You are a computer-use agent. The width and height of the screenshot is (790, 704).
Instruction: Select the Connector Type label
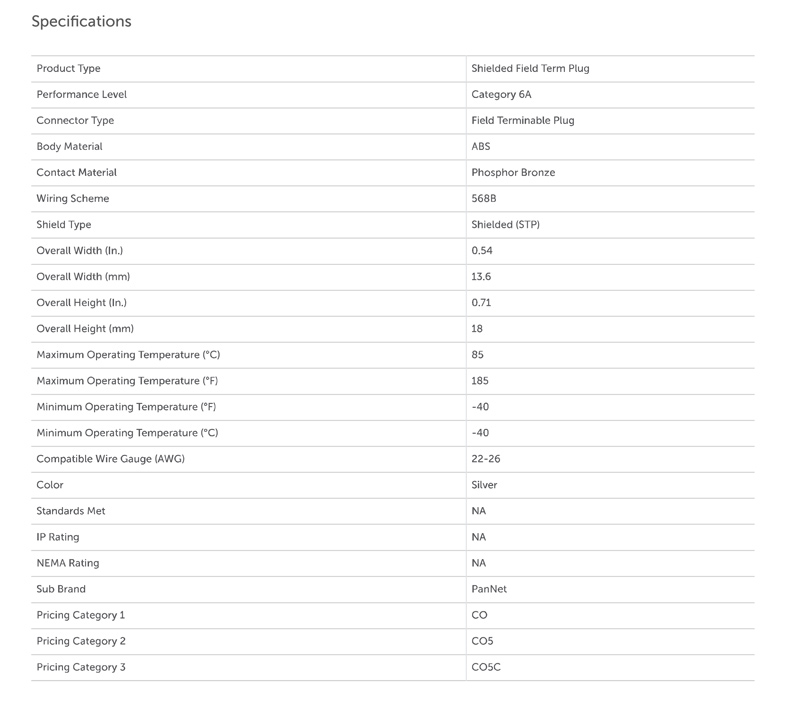(x=75, y=121)
